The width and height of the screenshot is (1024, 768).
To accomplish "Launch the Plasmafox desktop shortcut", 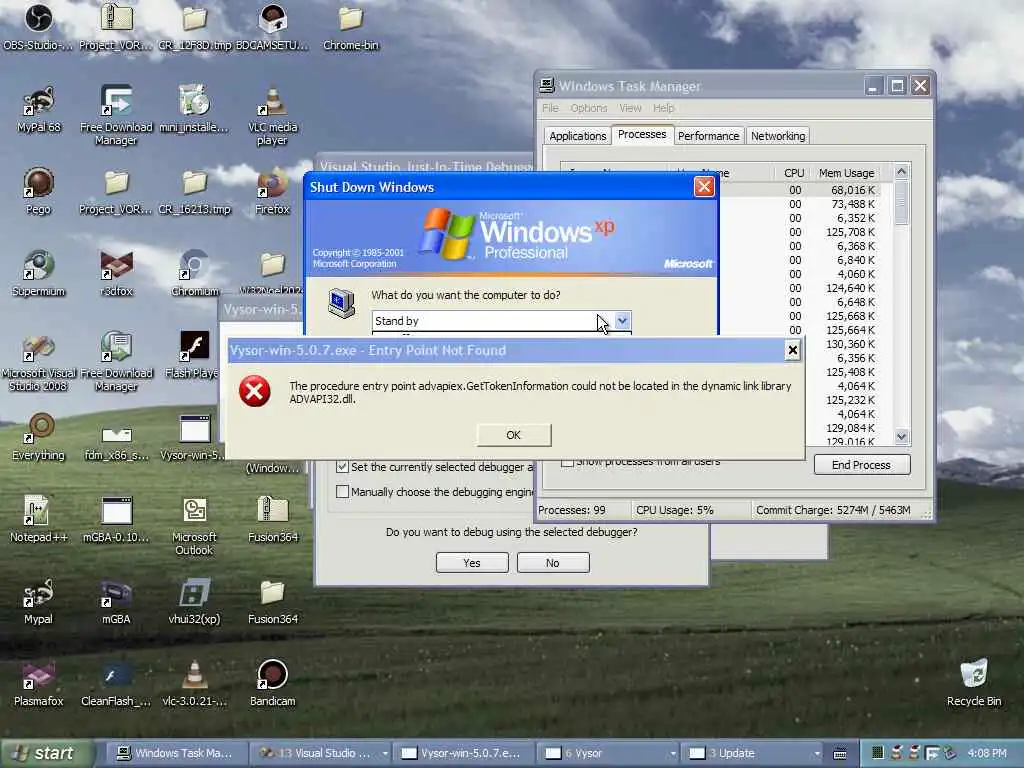I will tap(39, 683).
